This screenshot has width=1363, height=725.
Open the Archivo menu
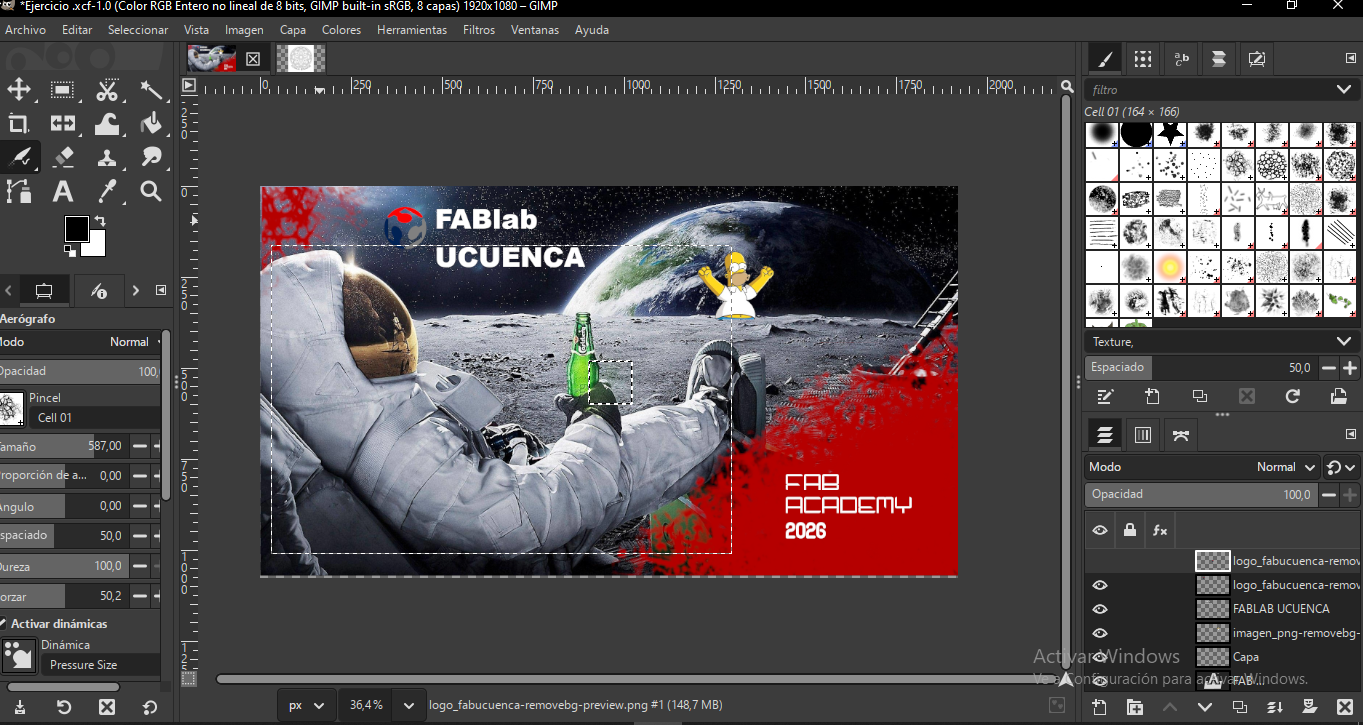tap(26, 30)
